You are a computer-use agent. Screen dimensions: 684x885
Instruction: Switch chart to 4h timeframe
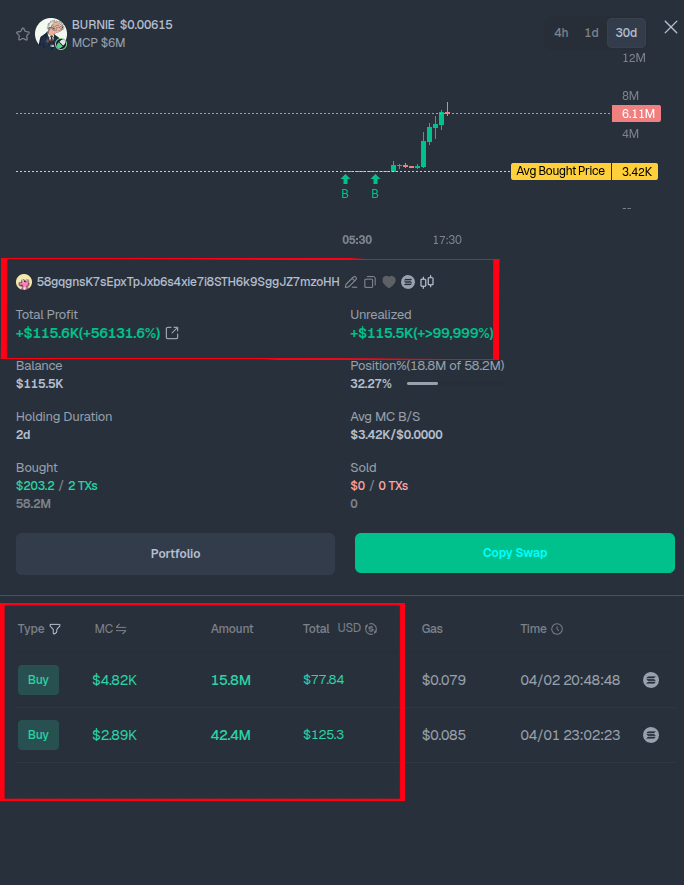pyautogui.click(x=561, y=33)
